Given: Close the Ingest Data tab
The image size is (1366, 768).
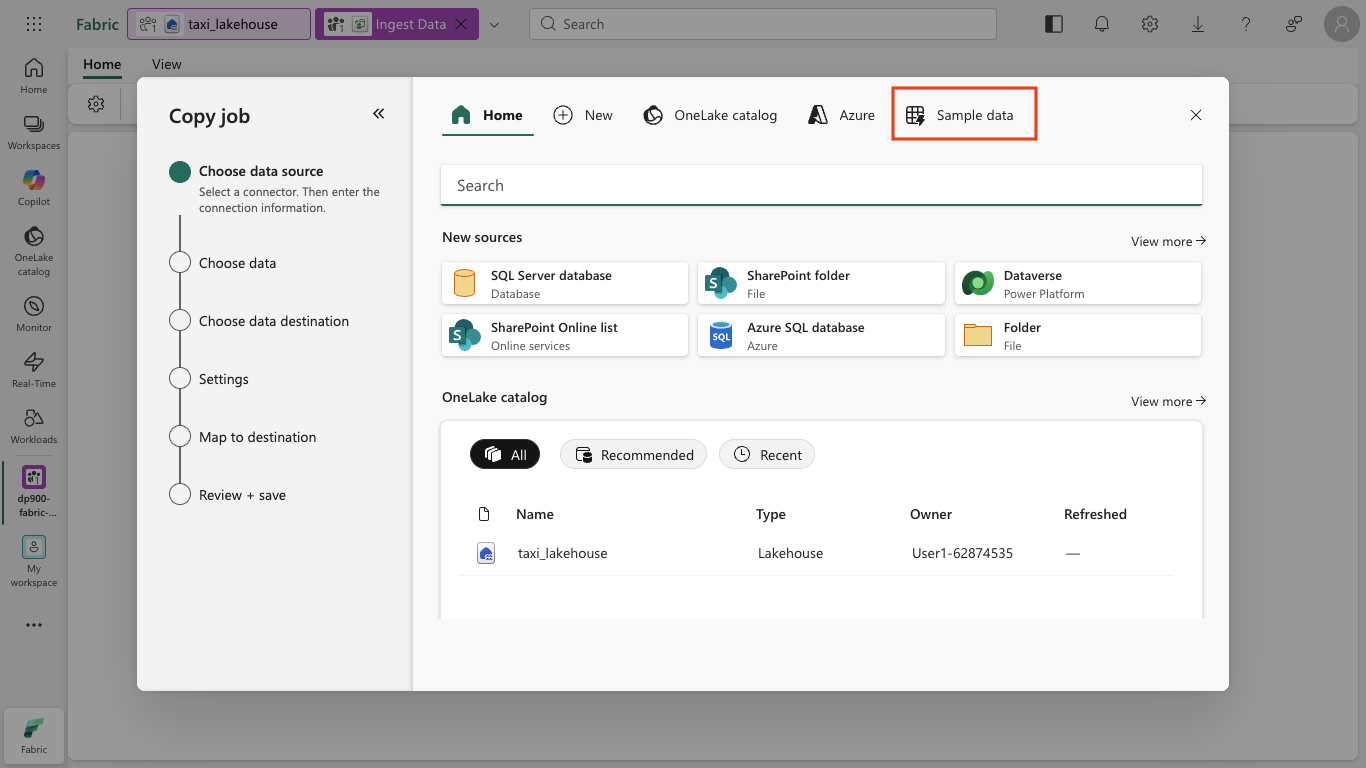Looking at the screenshot, I should [461, 24].
